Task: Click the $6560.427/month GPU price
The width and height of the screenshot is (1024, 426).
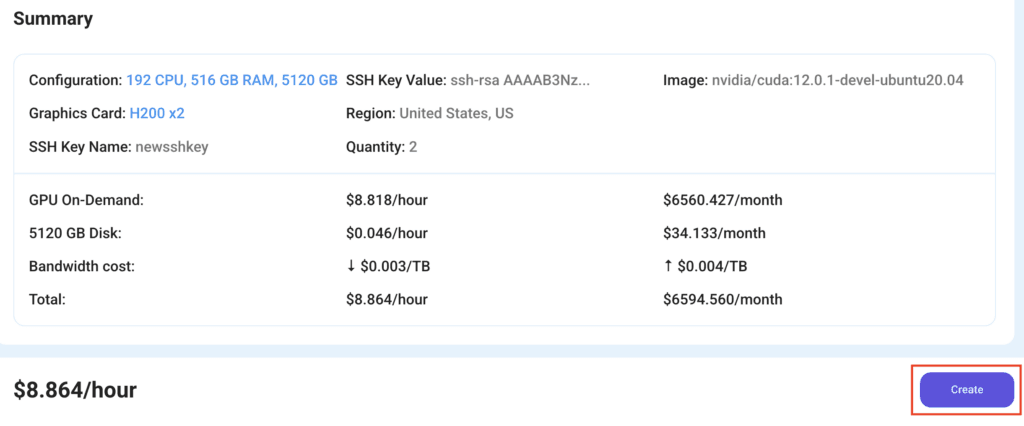Action: [722, 200]
